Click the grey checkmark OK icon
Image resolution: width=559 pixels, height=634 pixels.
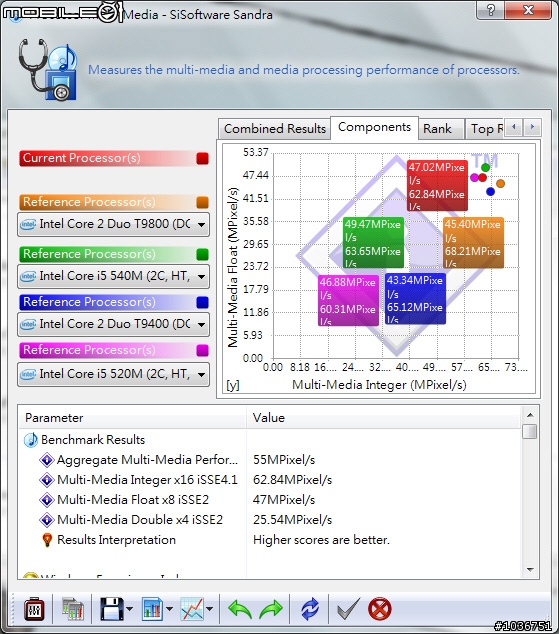[348, 609]
